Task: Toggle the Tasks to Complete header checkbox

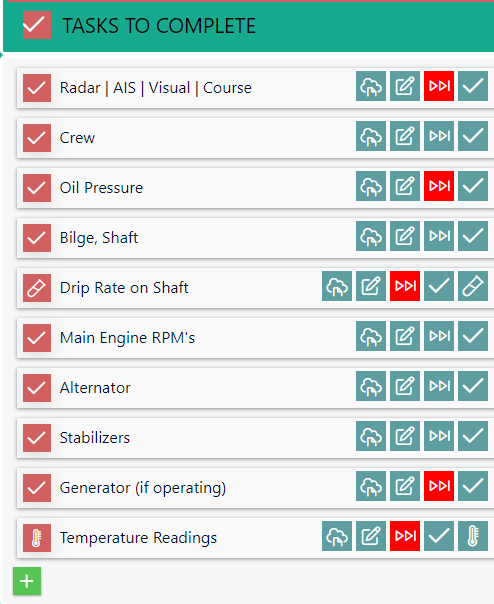Action: (x=37, y=25)
